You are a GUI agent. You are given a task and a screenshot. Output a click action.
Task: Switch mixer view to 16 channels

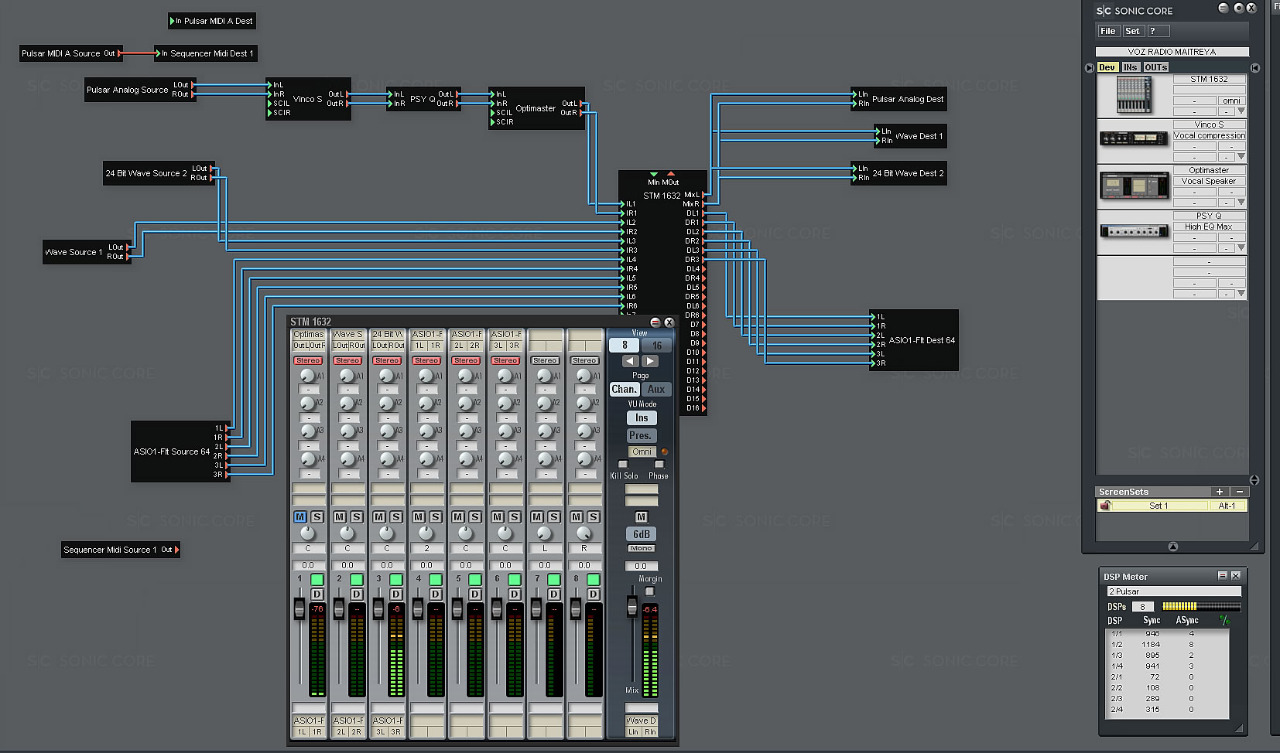[657, 345]
